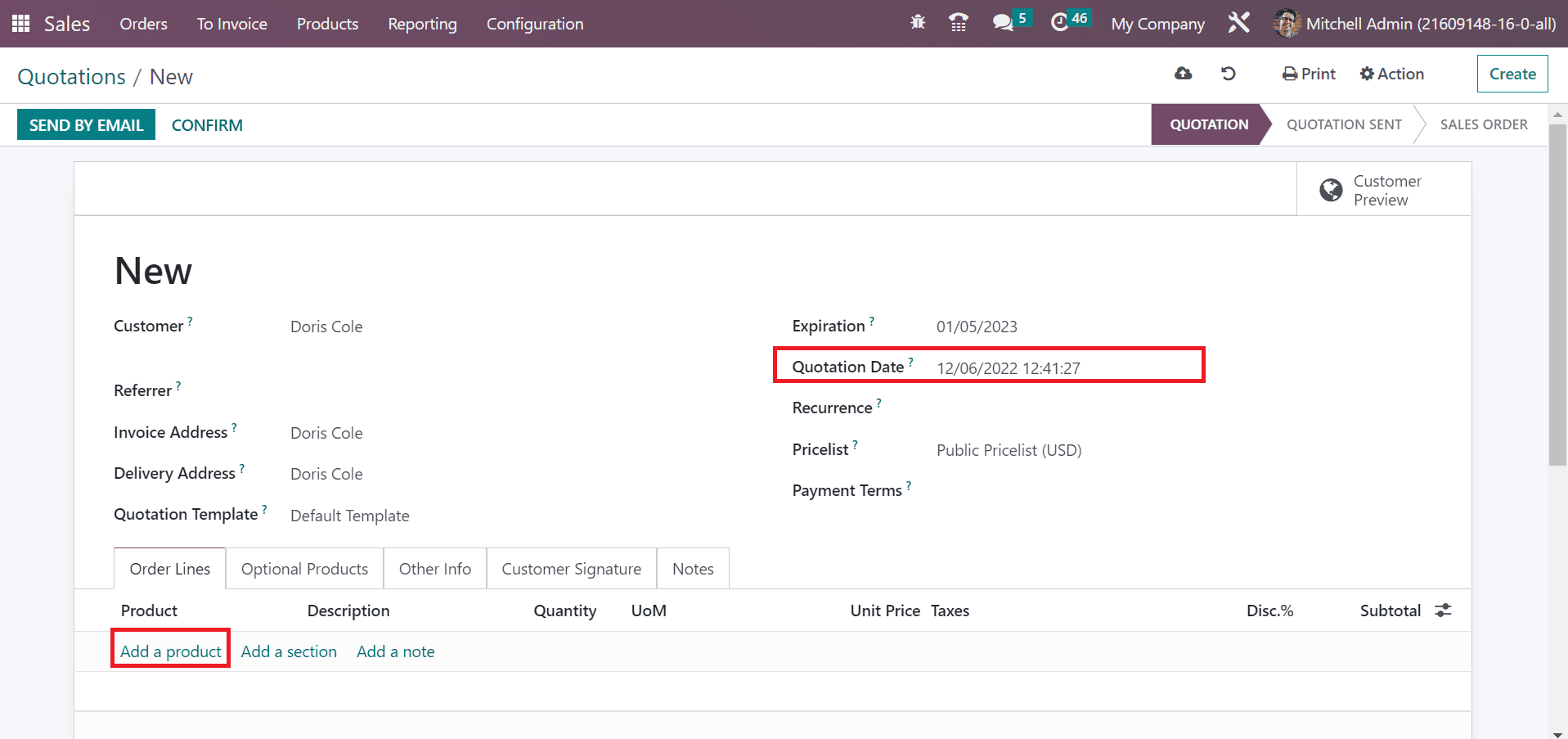Viewport: 1568px width, 739px height.
Task: Sort by the Product column header
Action: 149,611
